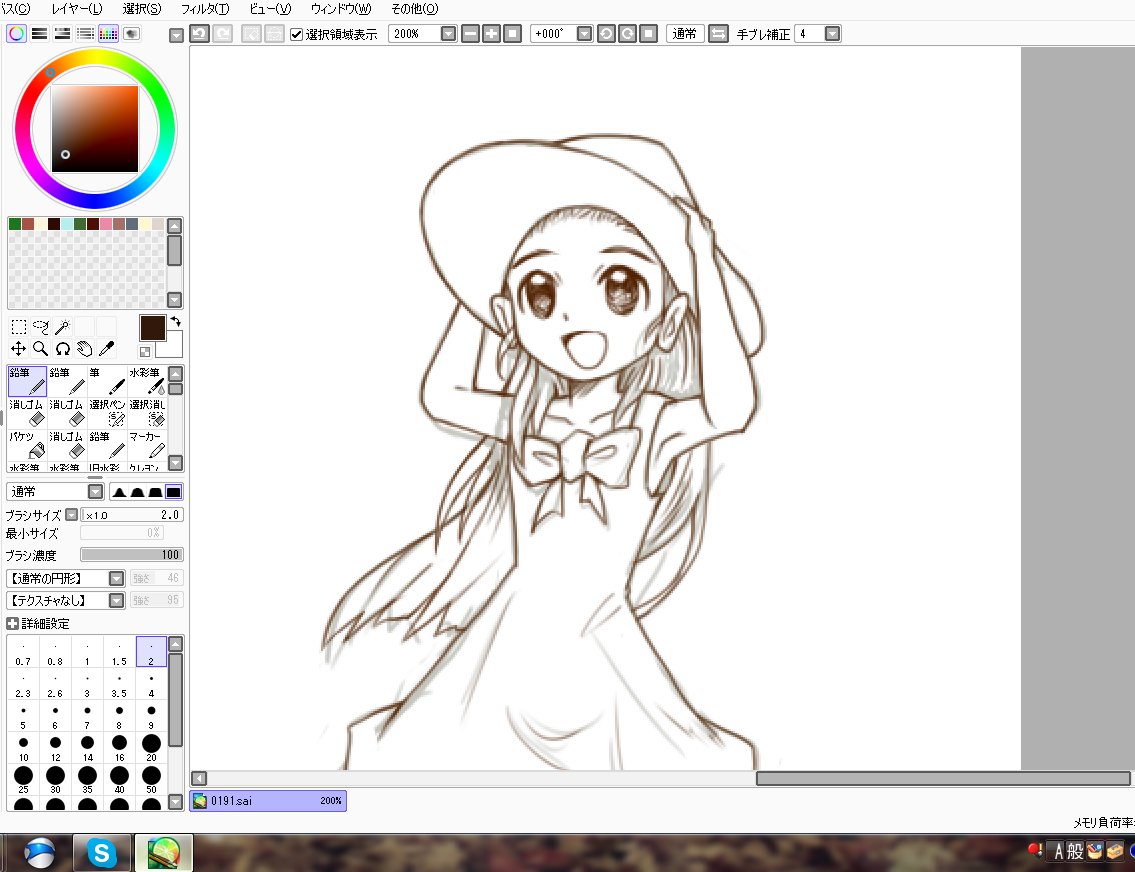Screen dimensions: 1135x872
Task: Select the lasso selection tool
Action: 41,327
